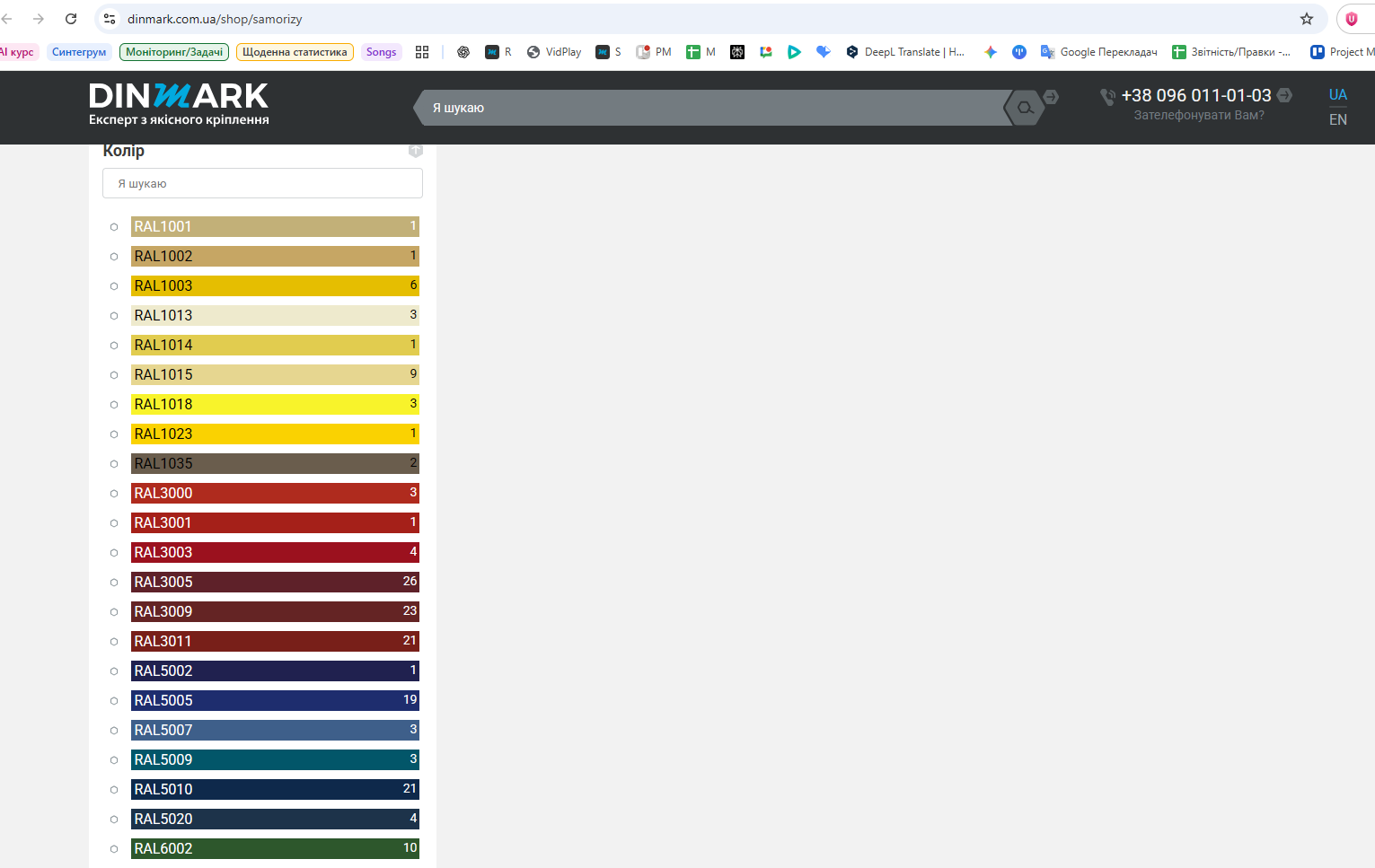Select the RAL5002 radio button
Screen dimensions: 1375x868
tap(114, 671)
